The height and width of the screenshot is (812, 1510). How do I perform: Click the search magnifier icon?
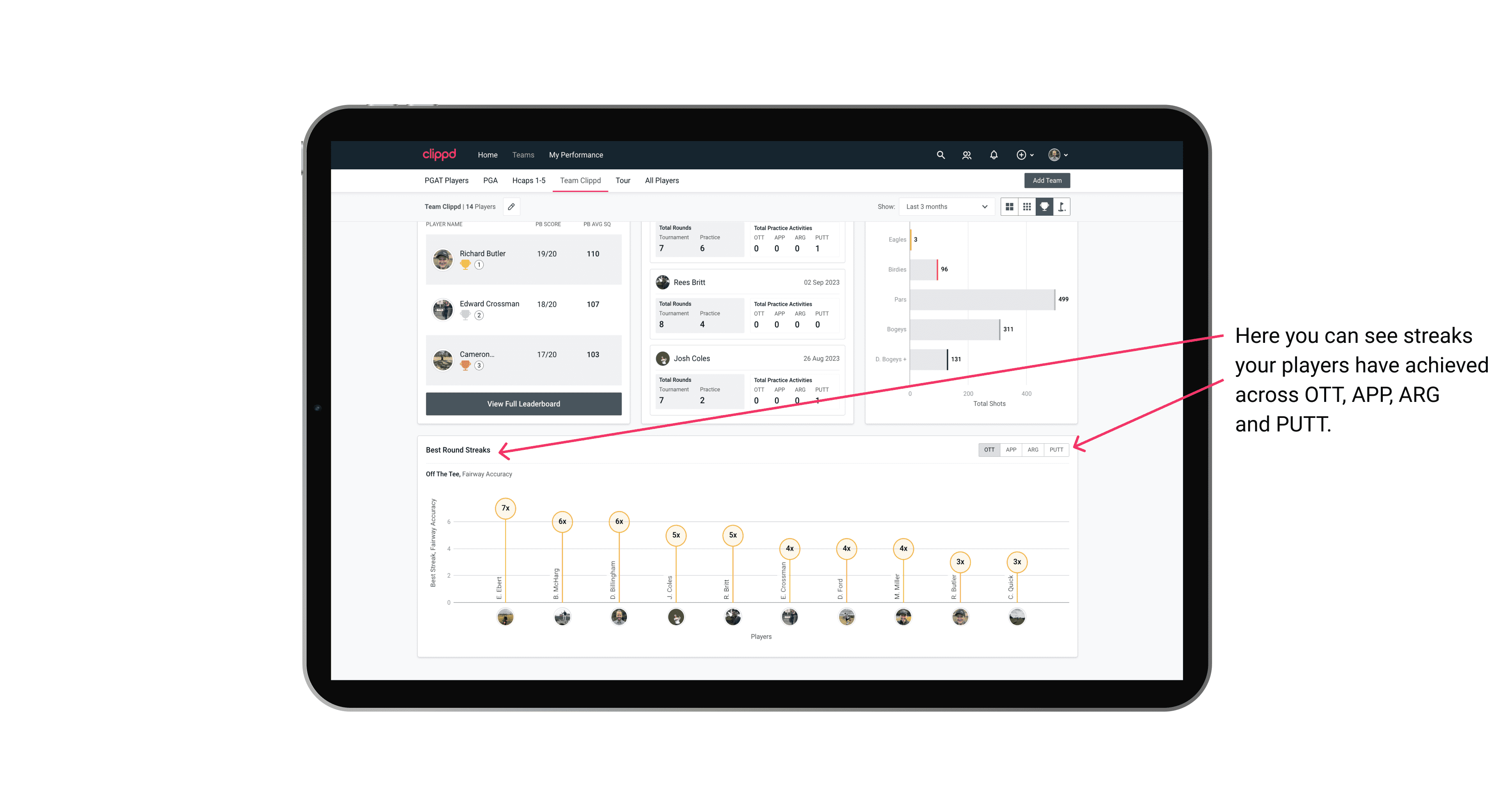coord(940,155)
